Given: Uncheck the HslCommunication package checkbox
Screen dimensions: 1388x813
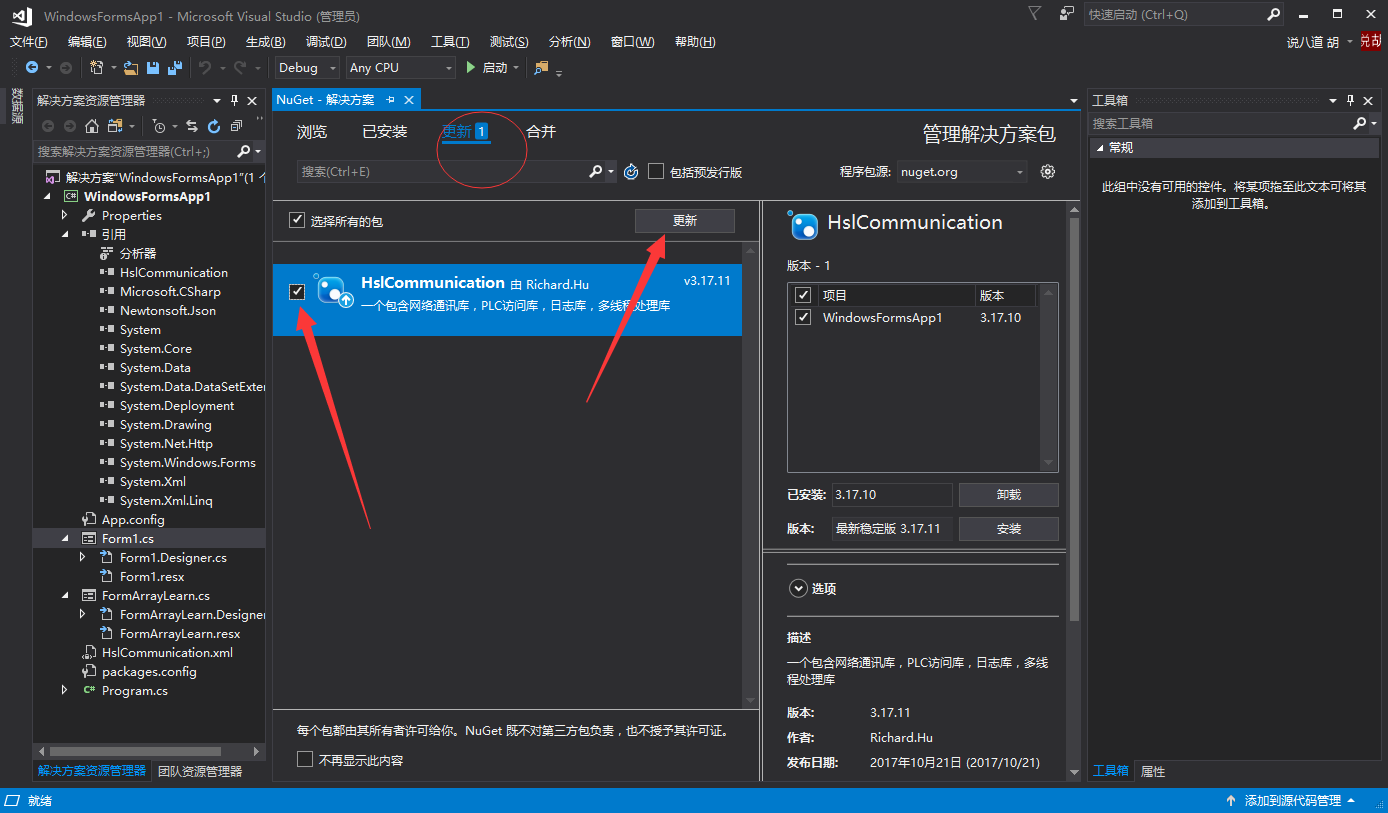Looking at the screenshot, I should [297, 291].
